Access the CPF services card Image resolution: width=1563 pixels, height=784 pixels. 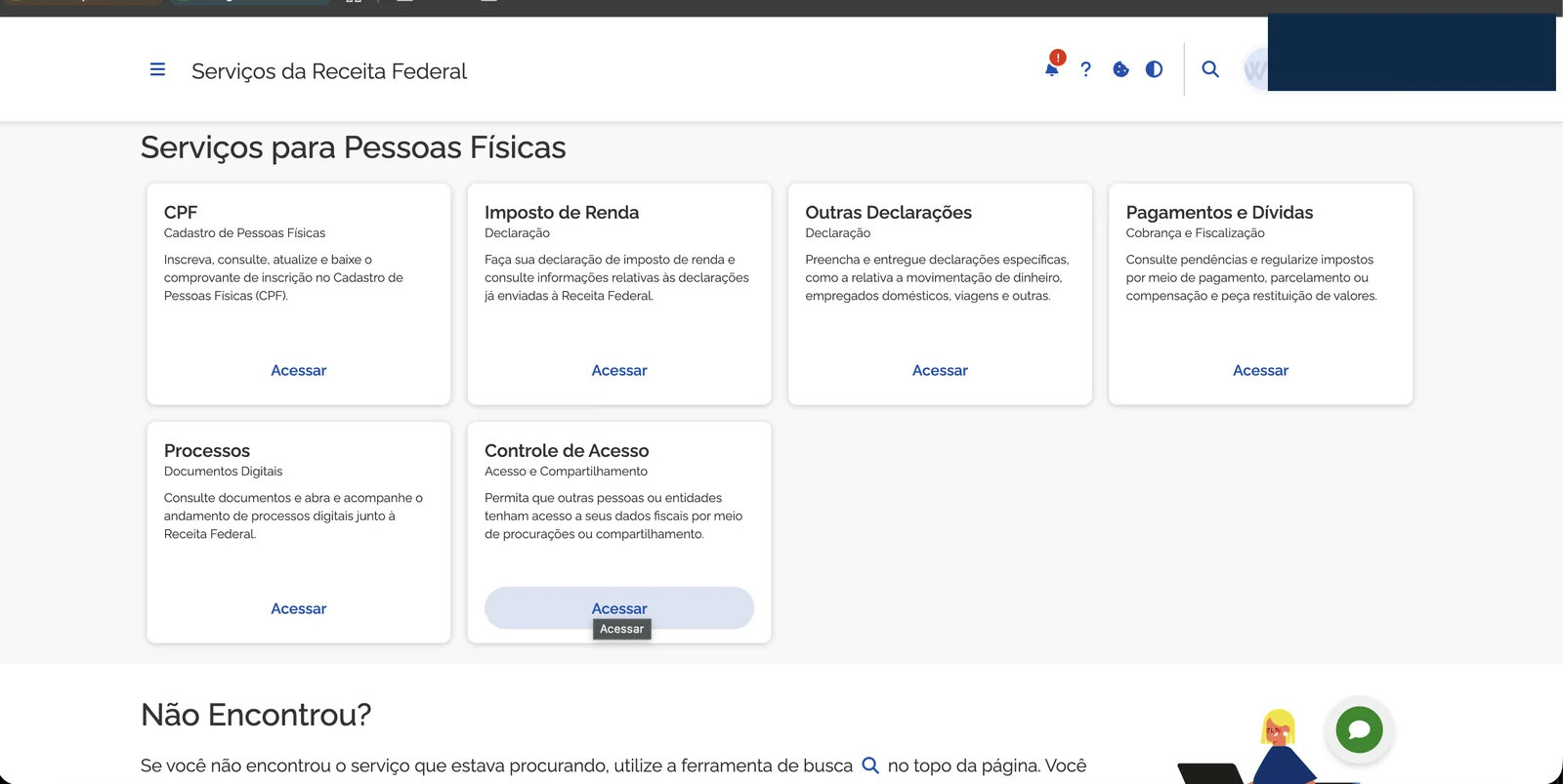(x=299, y=371)
